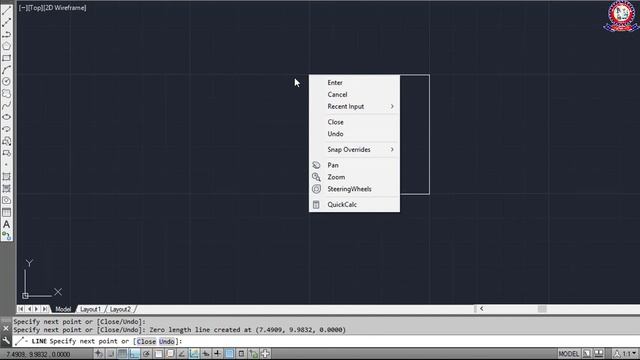This screenshot has width=640, height=360.
Task: Click the Quick View Drawings icon
Action: [x=599, y=353]
